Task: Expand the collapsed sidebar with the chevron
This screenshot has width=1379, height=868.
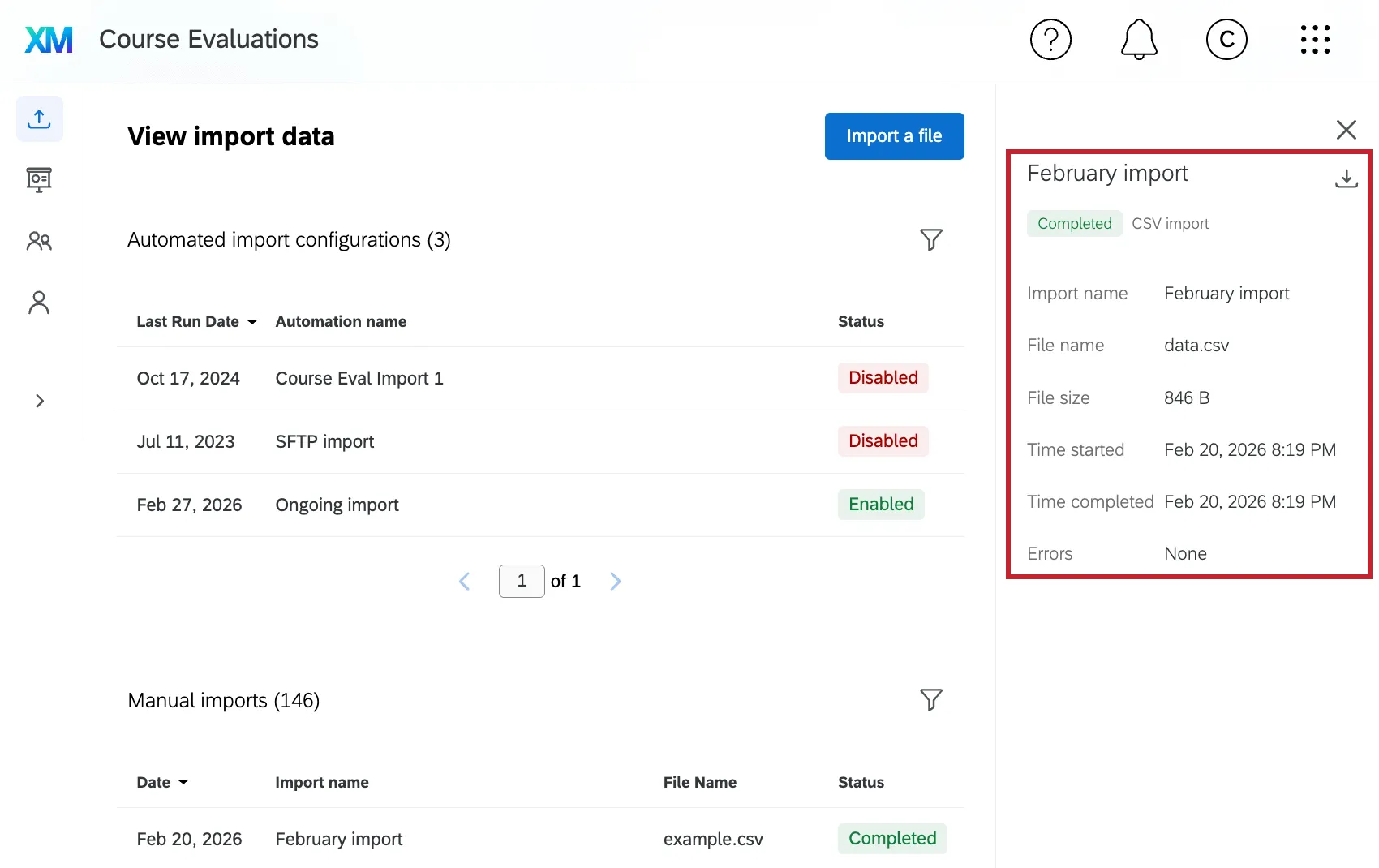Action: click(x=39, y=401)
